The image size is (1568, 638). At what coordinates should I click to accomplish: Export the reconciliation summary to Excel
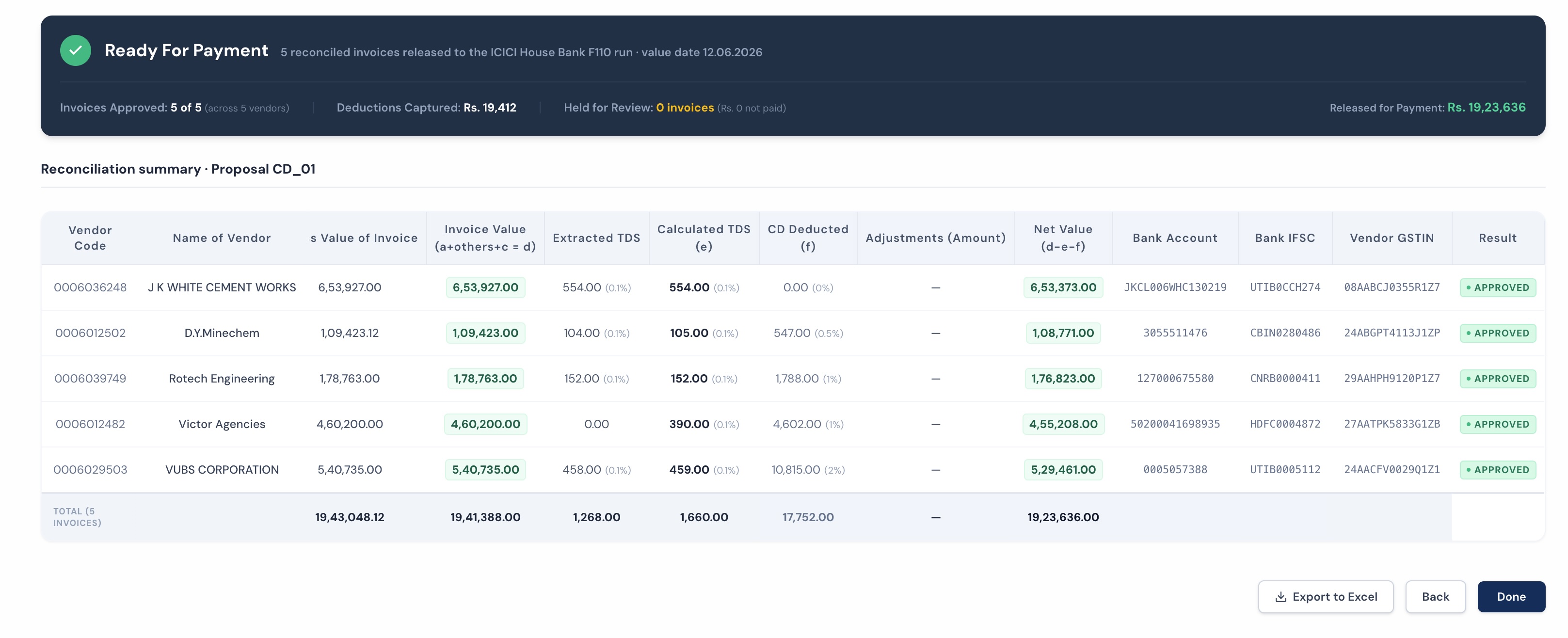point(1325,597)
